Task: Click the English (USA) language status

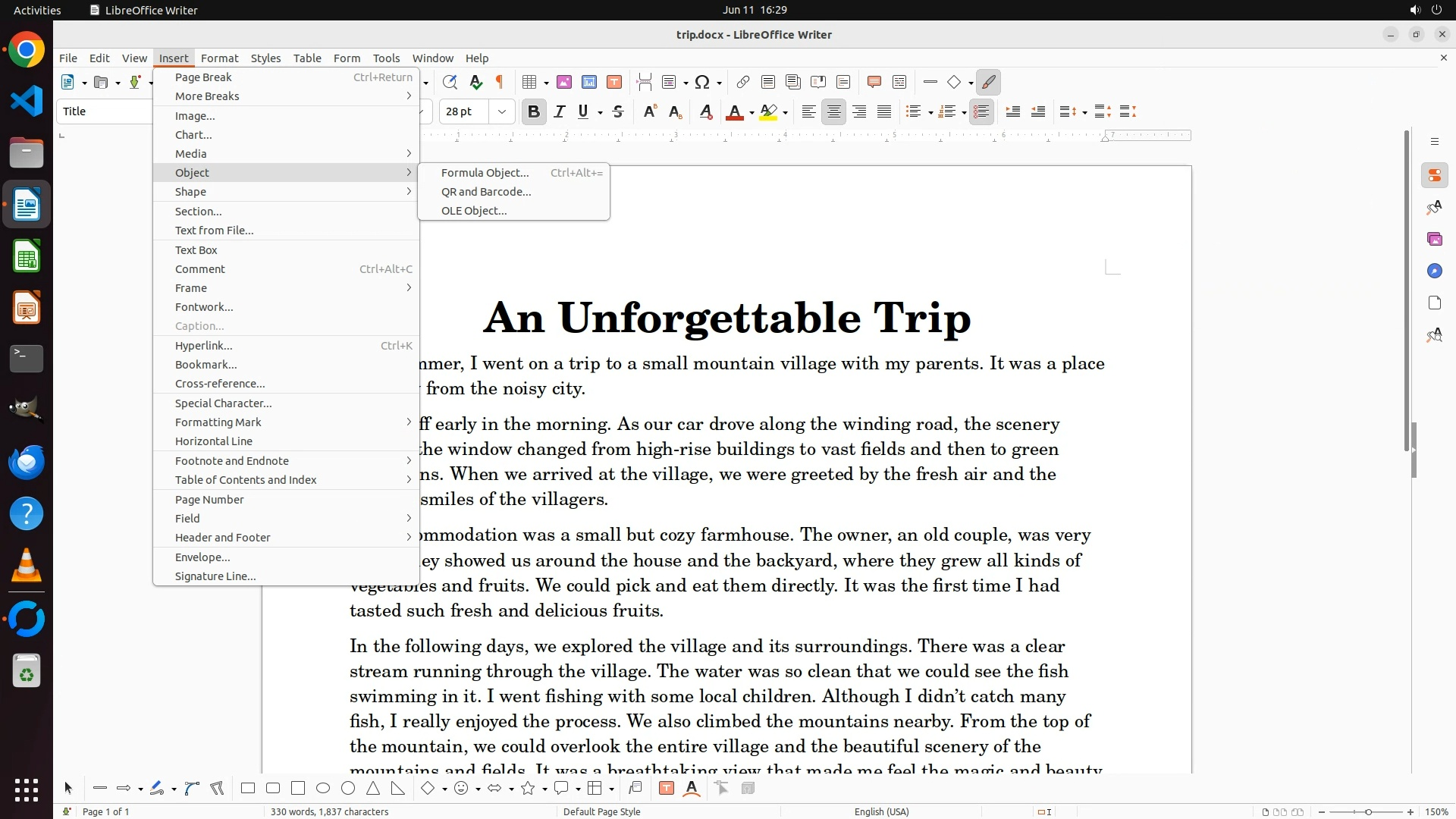Action: pos(881,811)
